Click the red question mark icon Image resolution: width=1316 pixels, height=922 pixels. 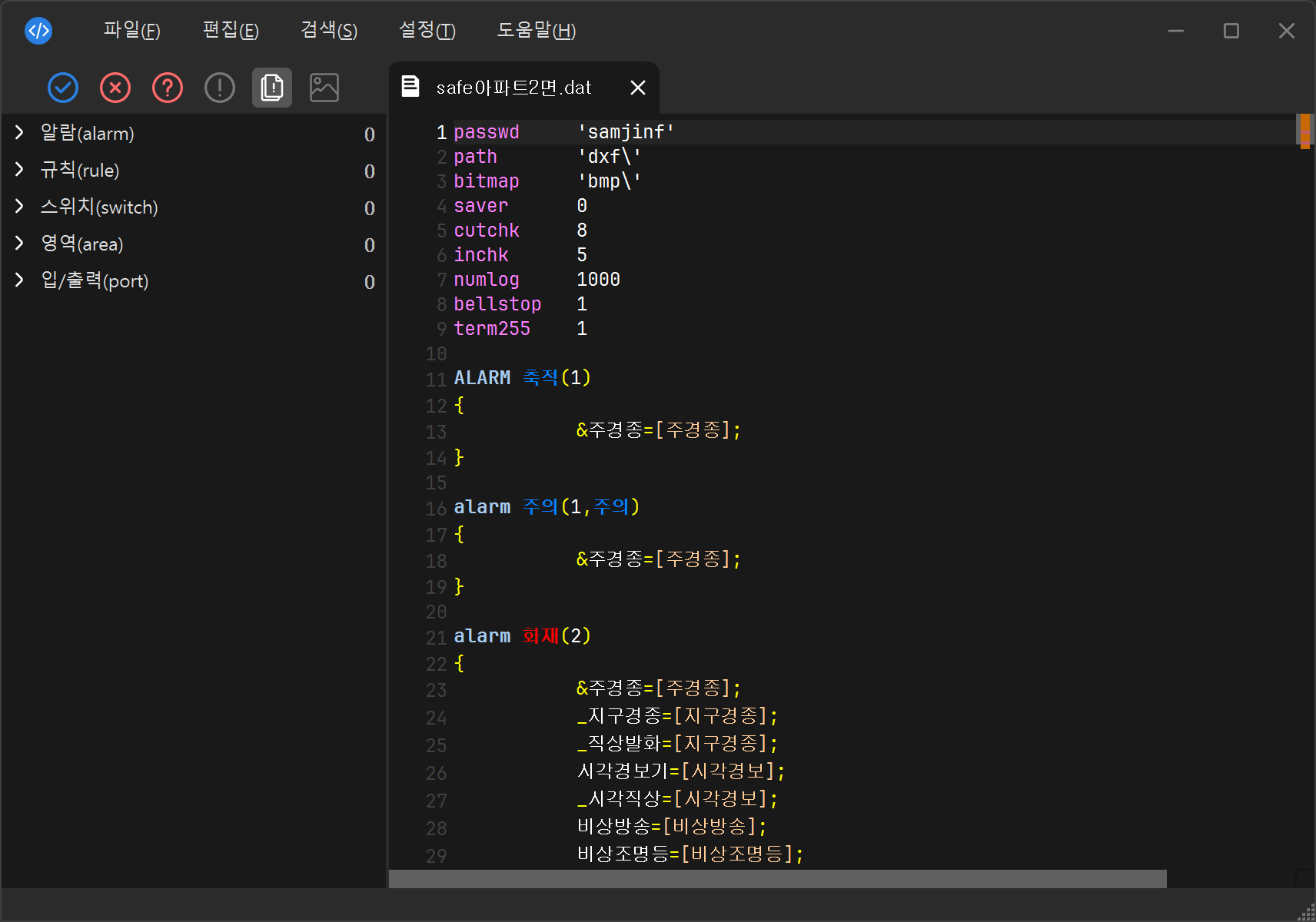[x=168, y=88]
